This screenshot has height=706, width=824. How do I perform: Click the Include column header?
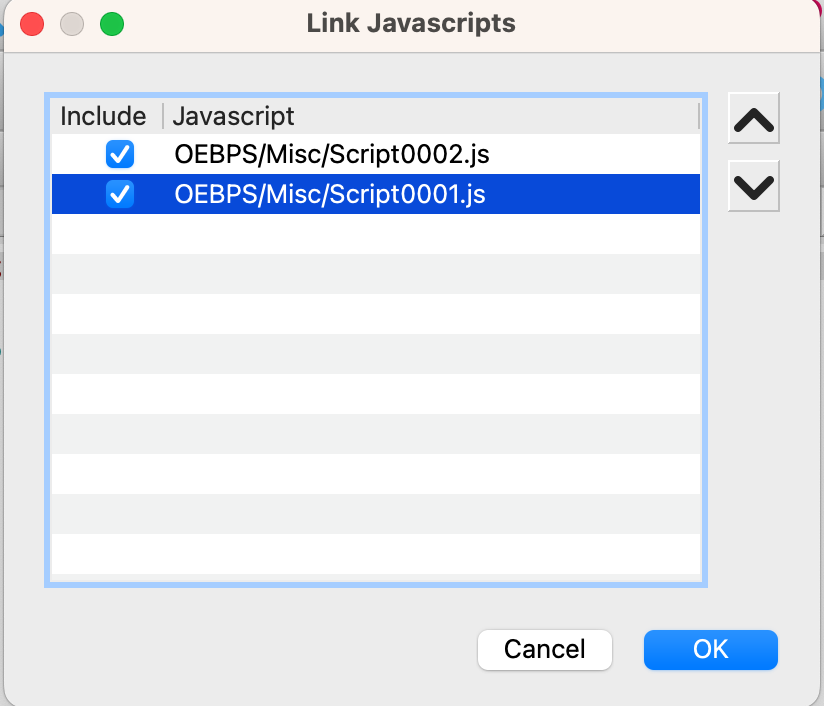point(103,116)
